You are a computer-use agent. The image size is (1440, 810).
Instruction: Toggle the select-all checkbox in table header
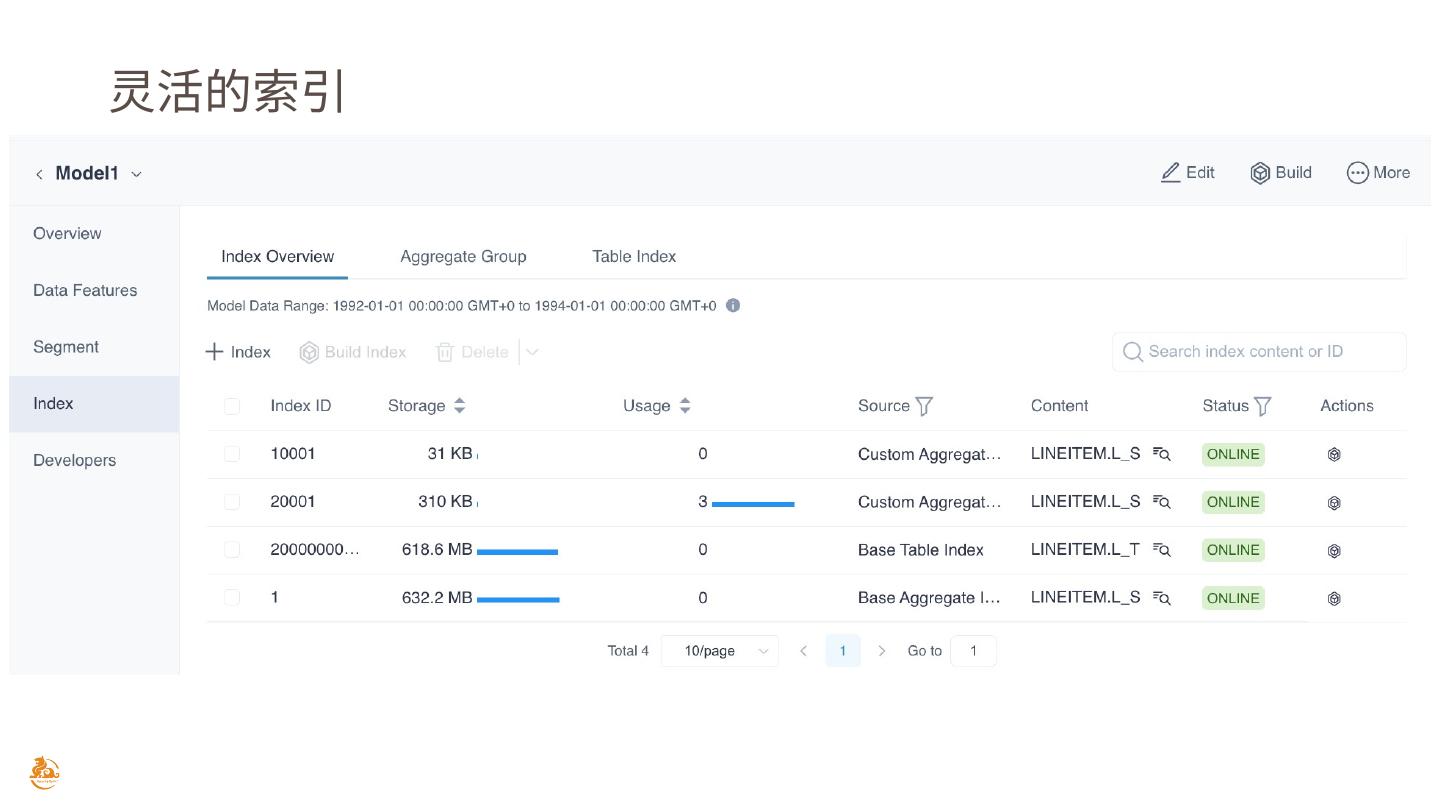[x=232, y=406]
